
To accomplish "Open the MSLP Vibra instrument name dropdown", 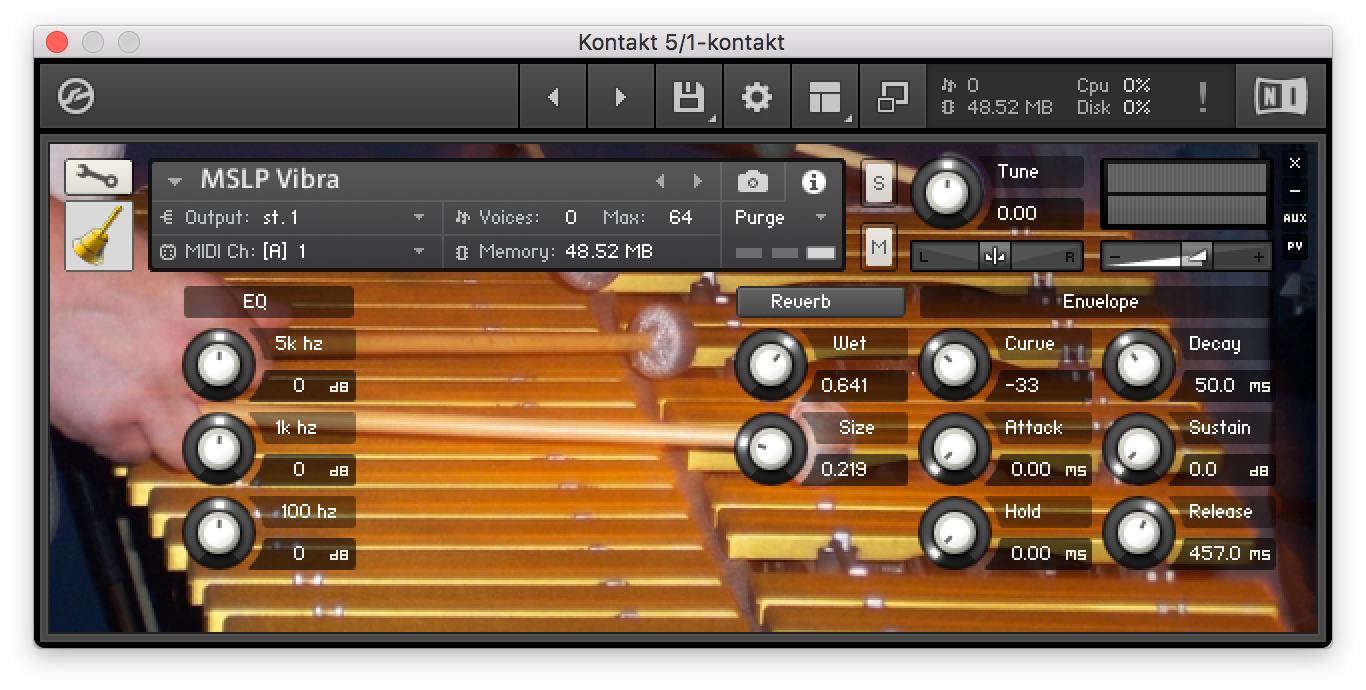I will pos(175,182).
